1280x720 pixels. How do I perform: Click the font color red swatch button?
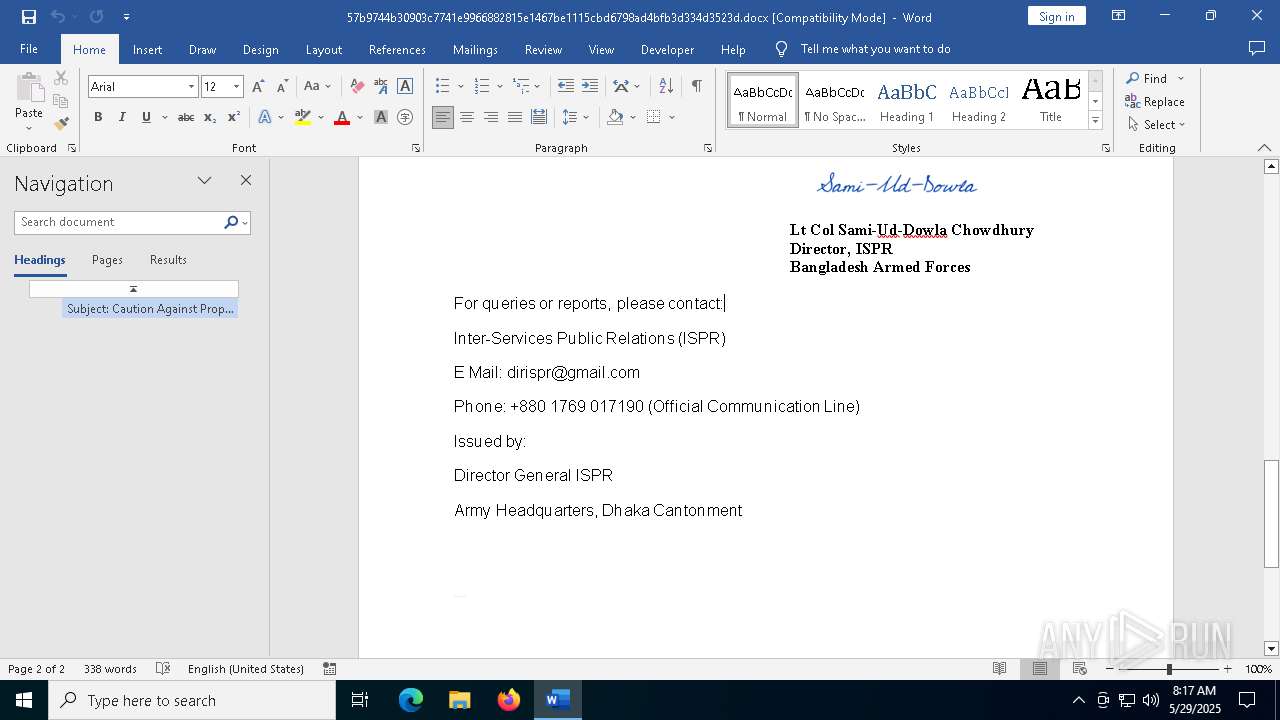coord(342,117)
